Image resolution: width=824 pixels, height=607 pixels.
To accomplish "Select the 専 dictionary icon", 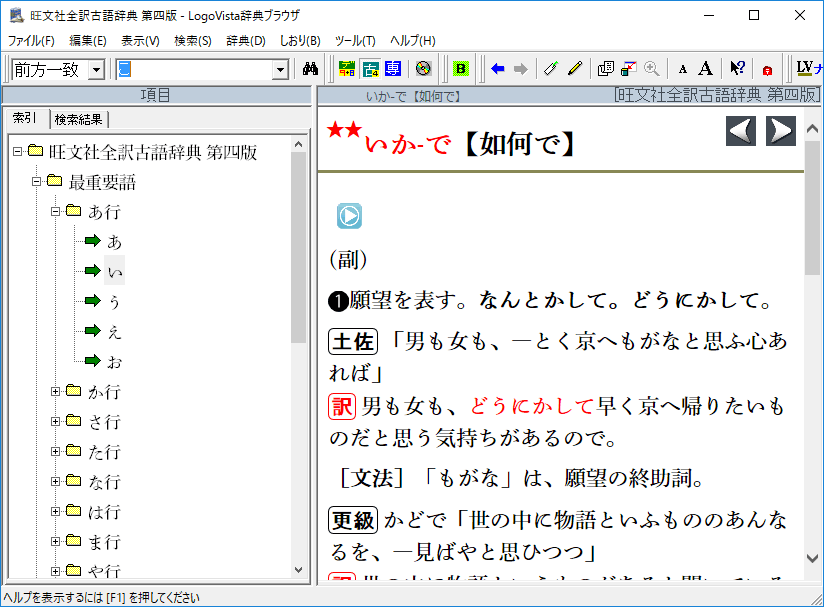I will click(393, 69).
